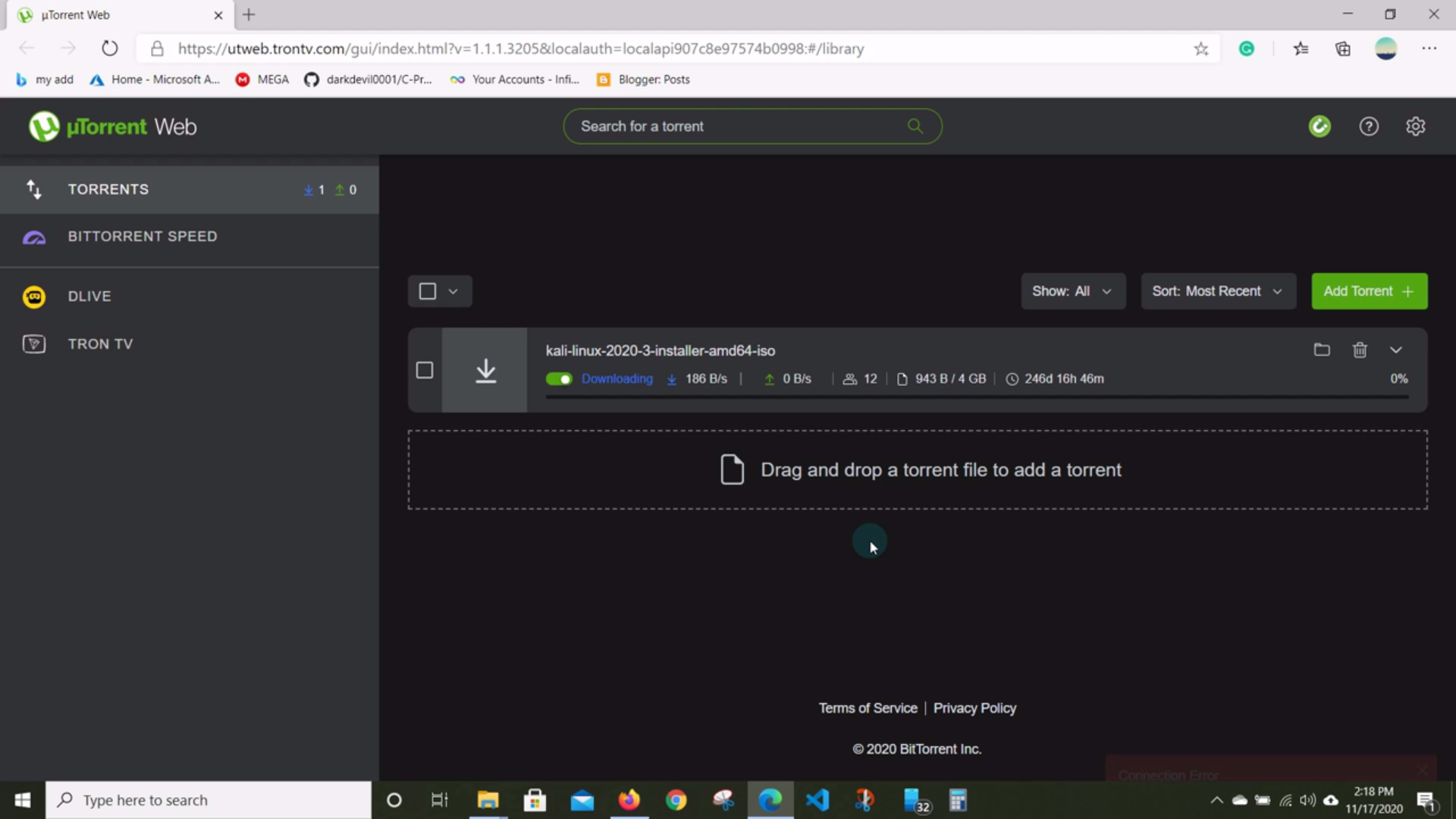1456x819 pixels.
Task: Open uTorrent Web settings gear
Action: point(1415,126)
